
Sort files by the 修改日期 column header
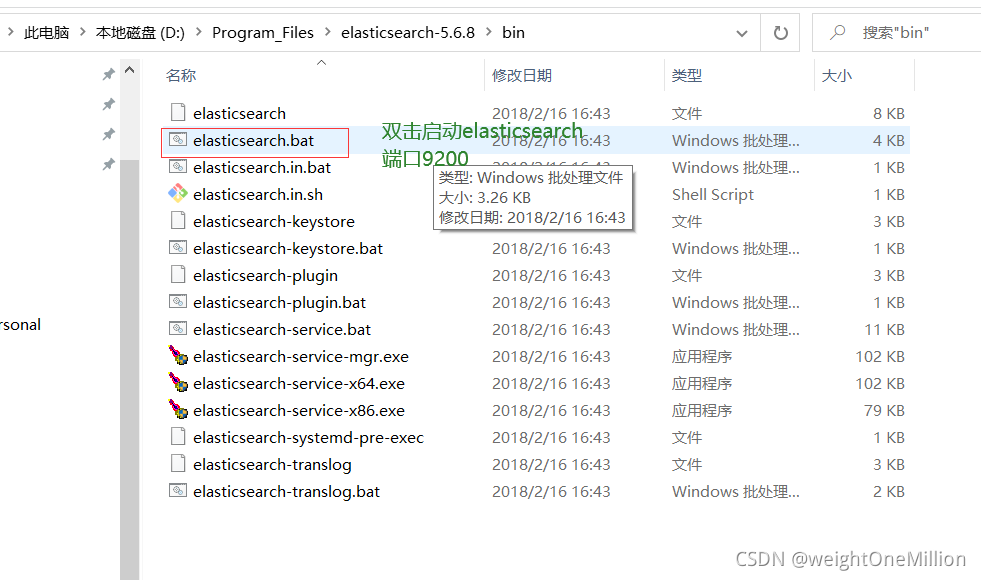[522, 76]
